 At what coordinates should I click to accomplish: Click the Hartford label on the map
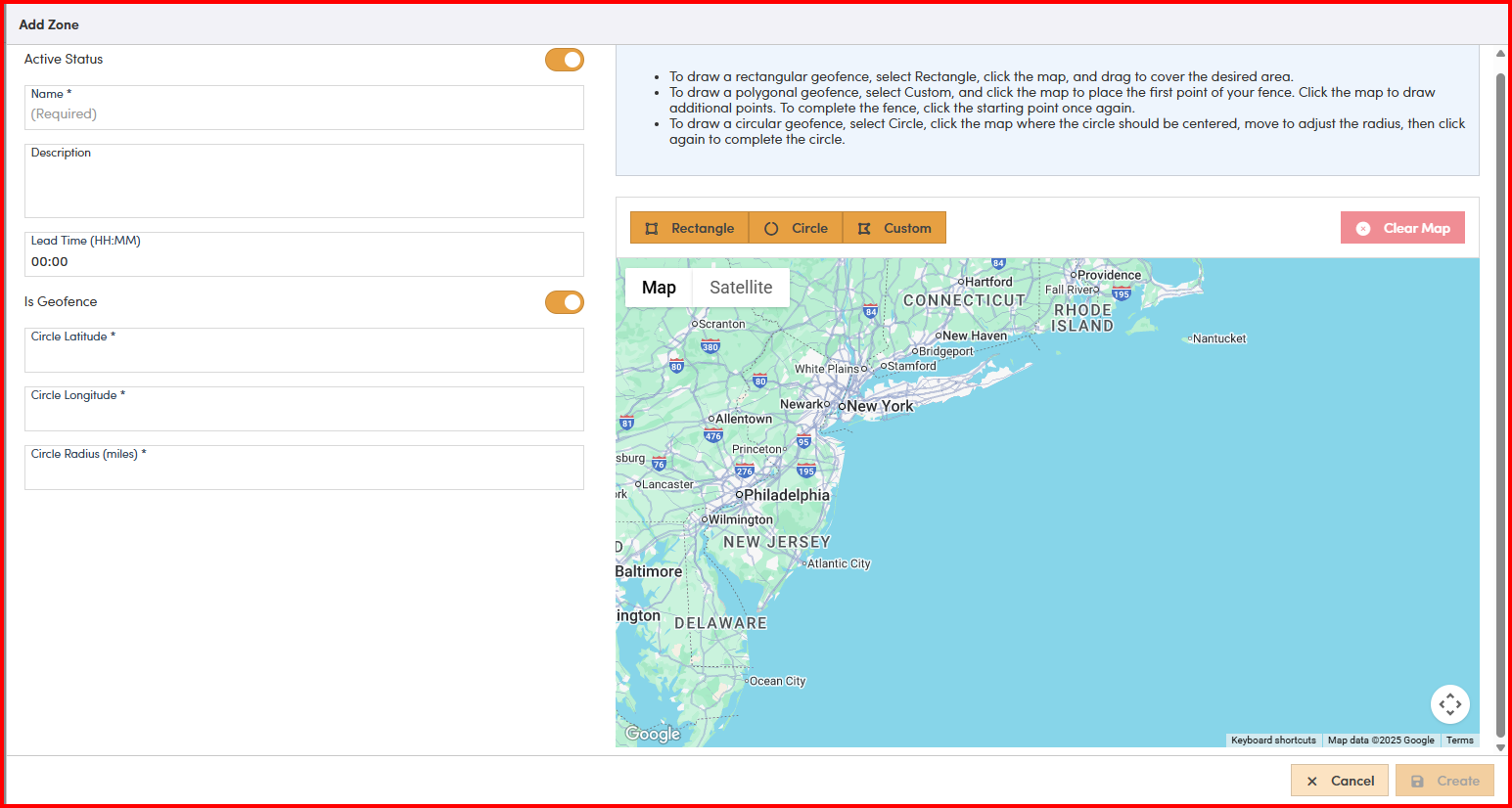point(988,282)
